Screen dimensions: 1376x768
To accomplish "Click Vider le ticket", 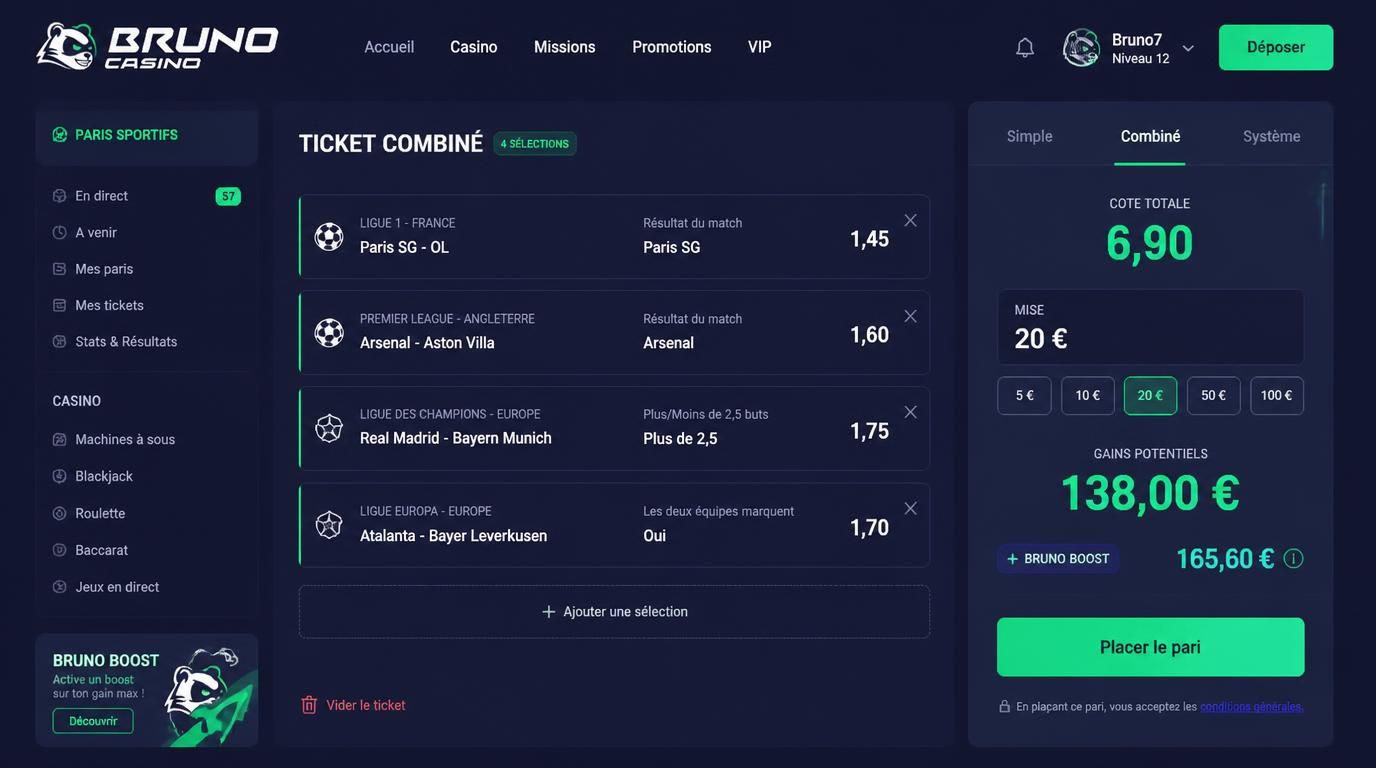I will point(353,705).
